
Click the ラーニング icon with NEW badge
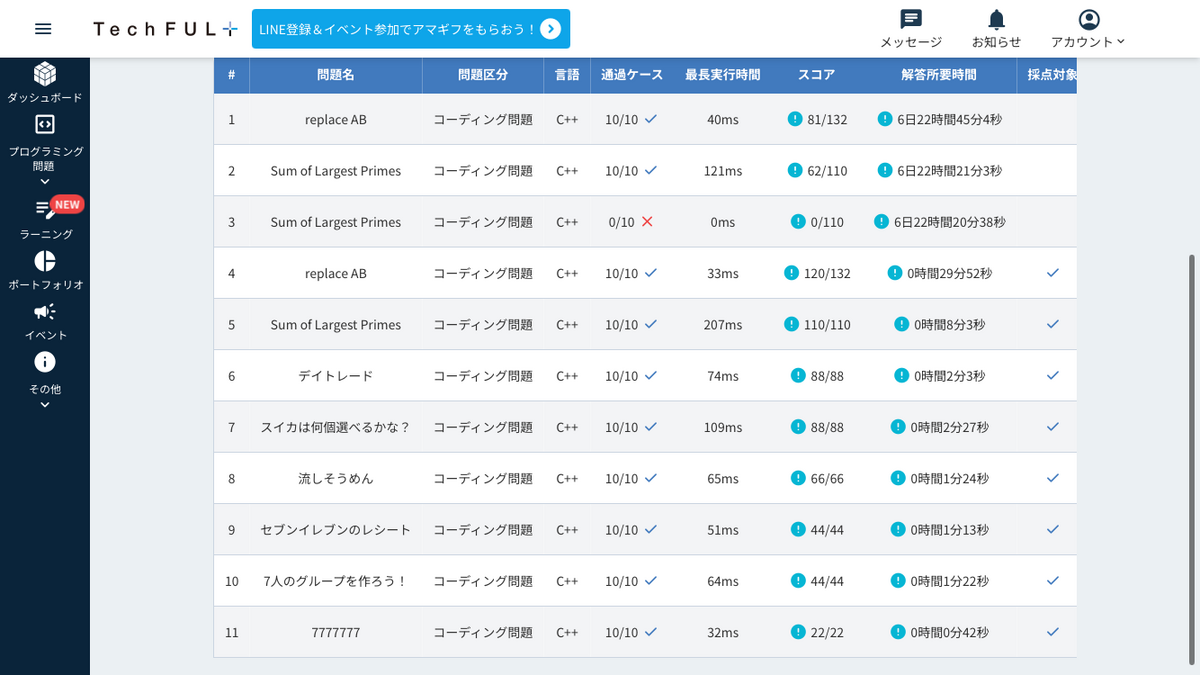point(45,209)
